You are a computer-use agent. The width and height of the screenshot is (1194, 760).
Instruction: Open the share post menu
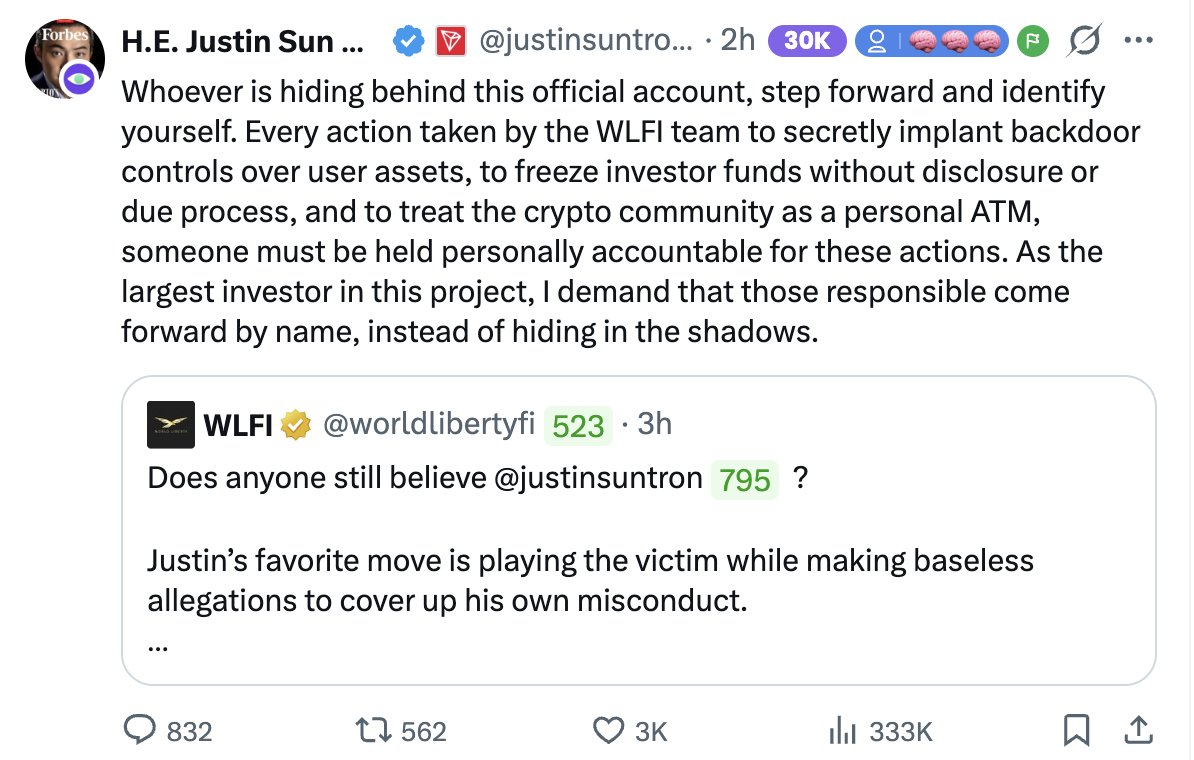point(1136,731)
